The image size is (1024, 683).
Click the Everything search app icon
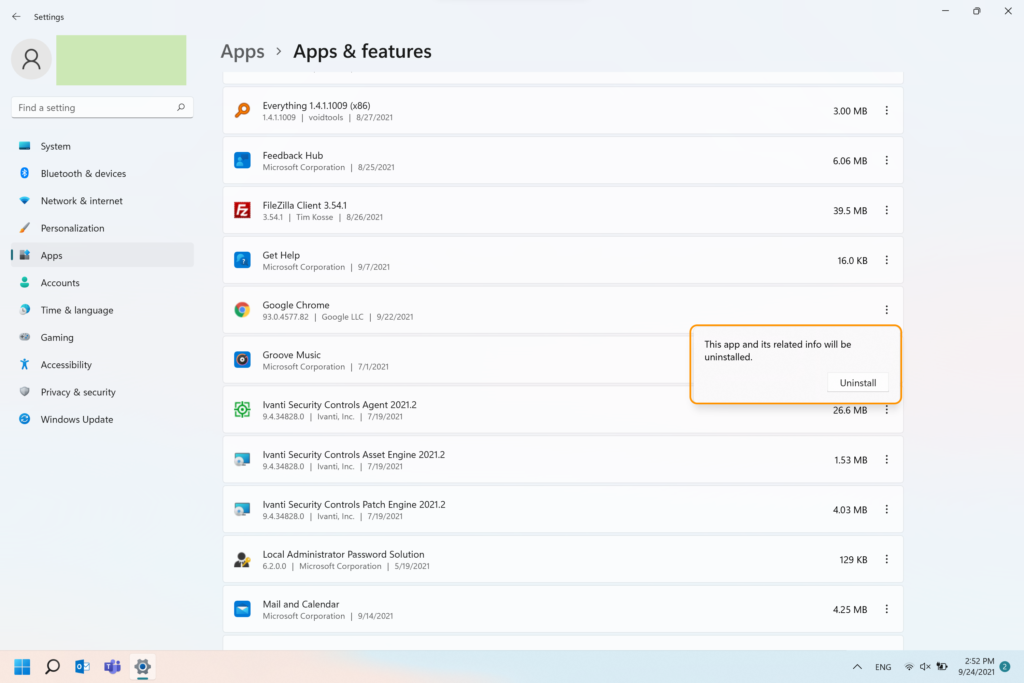point(242,111)
